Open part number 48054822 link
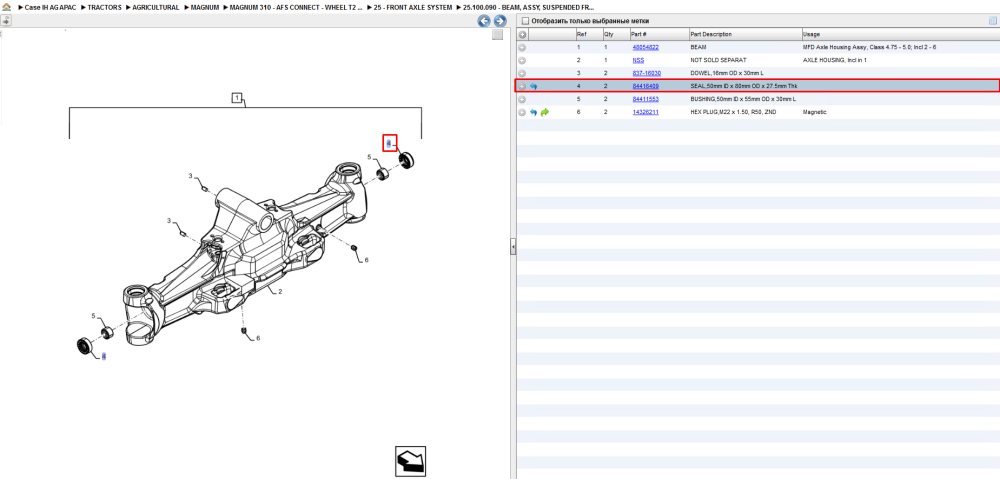Screen dimensions: 1000x479 pos(645,47)
